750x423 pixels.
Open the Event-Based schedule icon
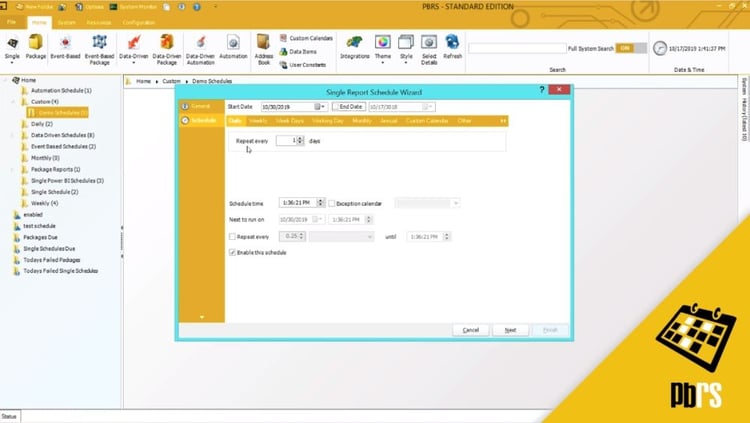pyautogui.click(x=66, y=47)
